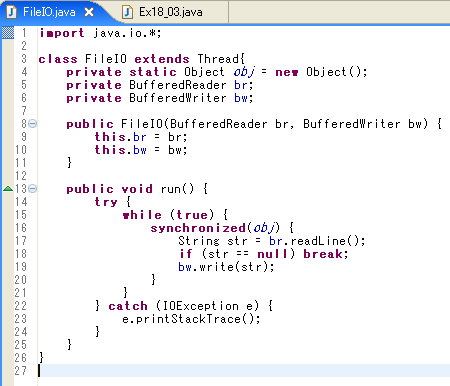Click the catch keyword on line 22
The height and width of the screenshot is (386, 450).
(x=128, y=306)
